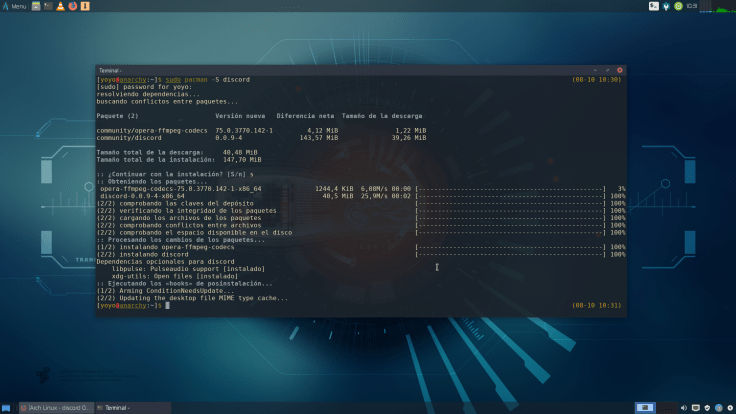Click the terminal indicator in top-right tray

click(653, 6)
